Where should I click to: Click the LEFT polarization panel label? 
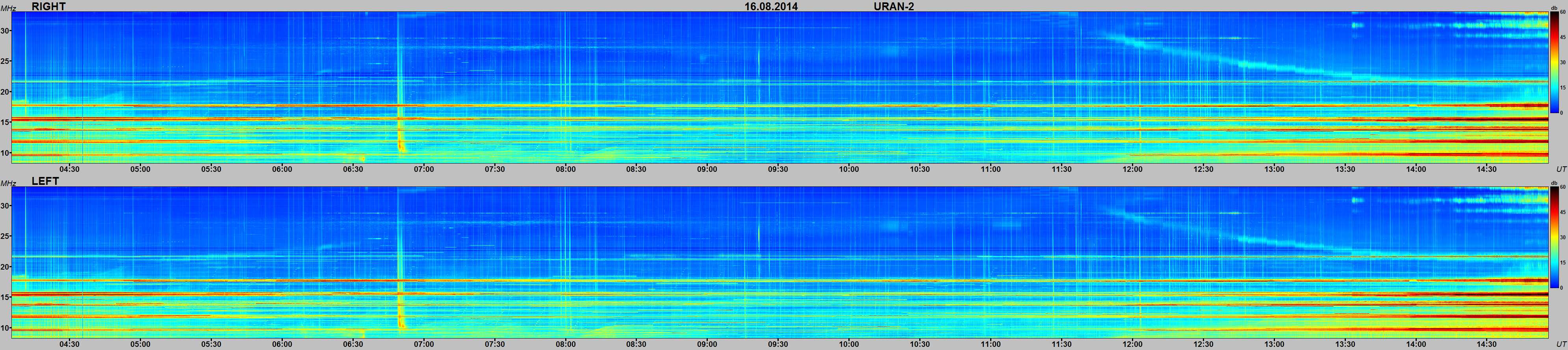point(45,181)
